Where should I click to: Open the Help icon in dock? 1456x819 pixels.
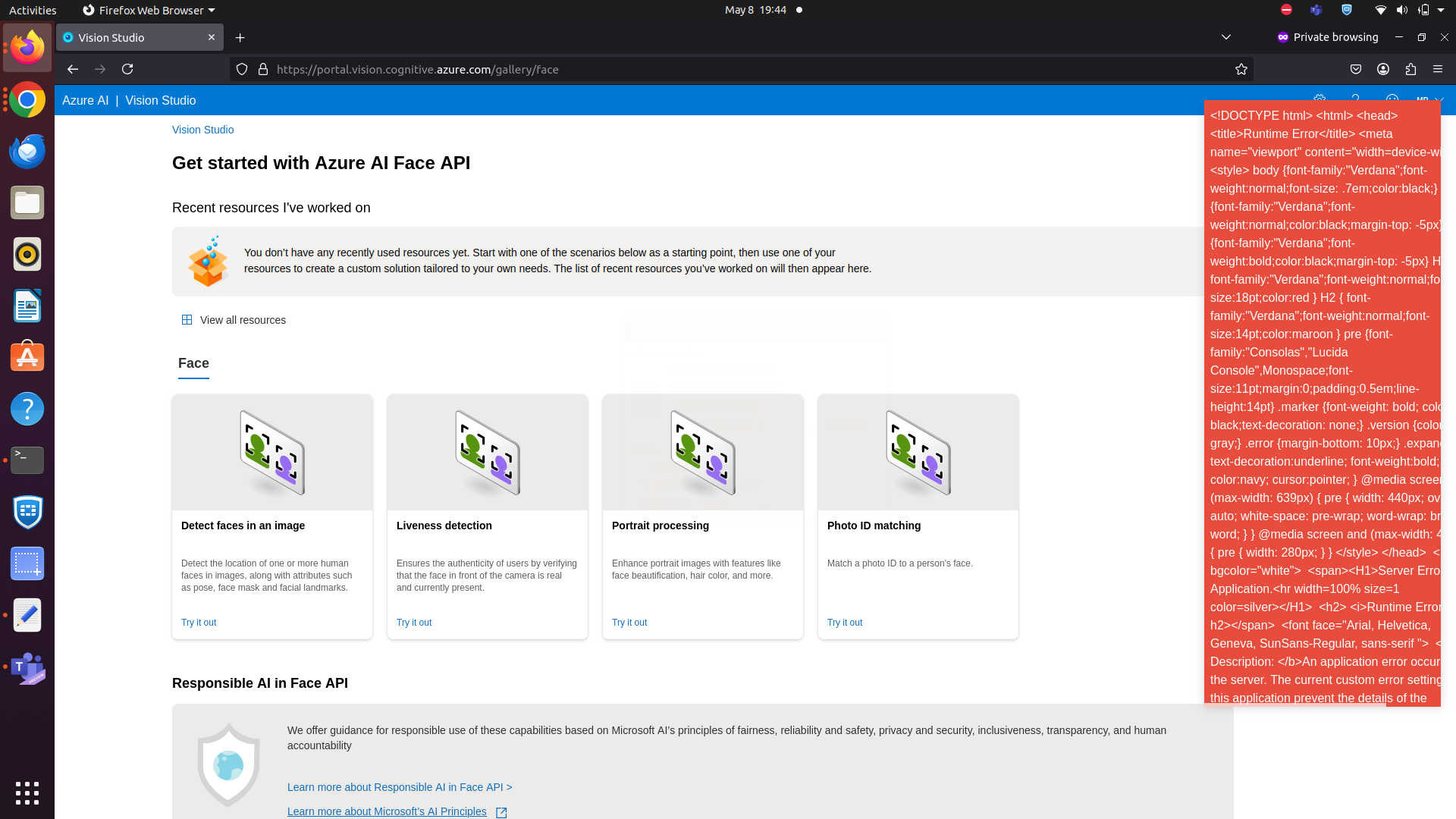click(27, 409)
